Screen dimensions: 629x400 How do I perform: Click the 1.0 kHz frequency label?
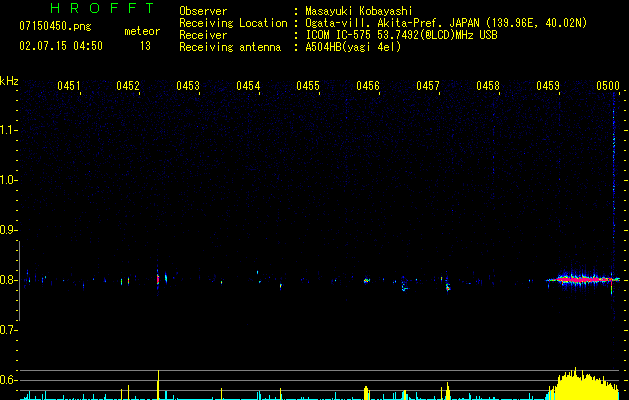point(8,180)
